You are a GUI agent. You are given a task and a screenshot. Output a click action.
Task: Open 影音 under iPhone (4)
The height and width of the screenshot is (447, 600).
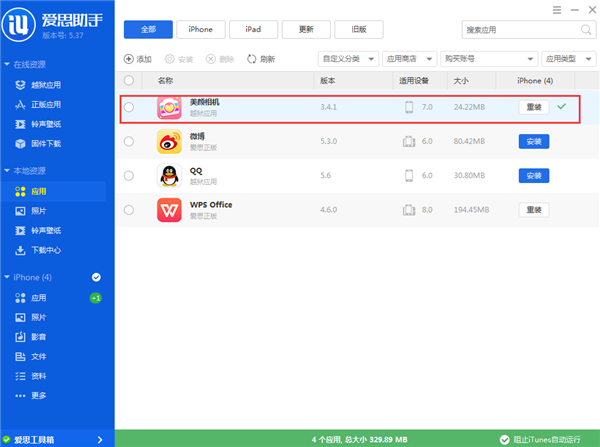(x=39, y=337)
